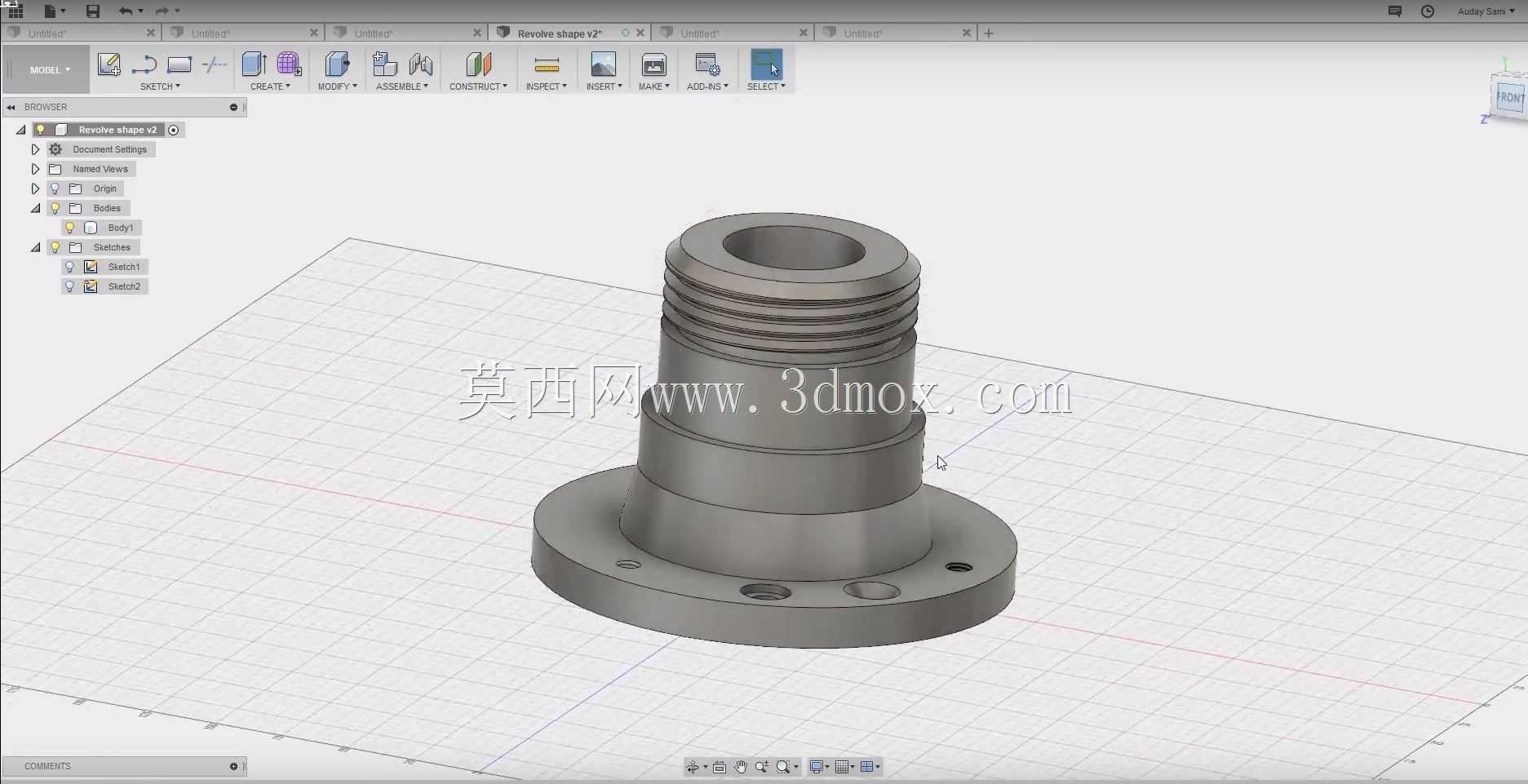Open the data panel grid icon
The image size is (1528, 784).
[16, 11]
